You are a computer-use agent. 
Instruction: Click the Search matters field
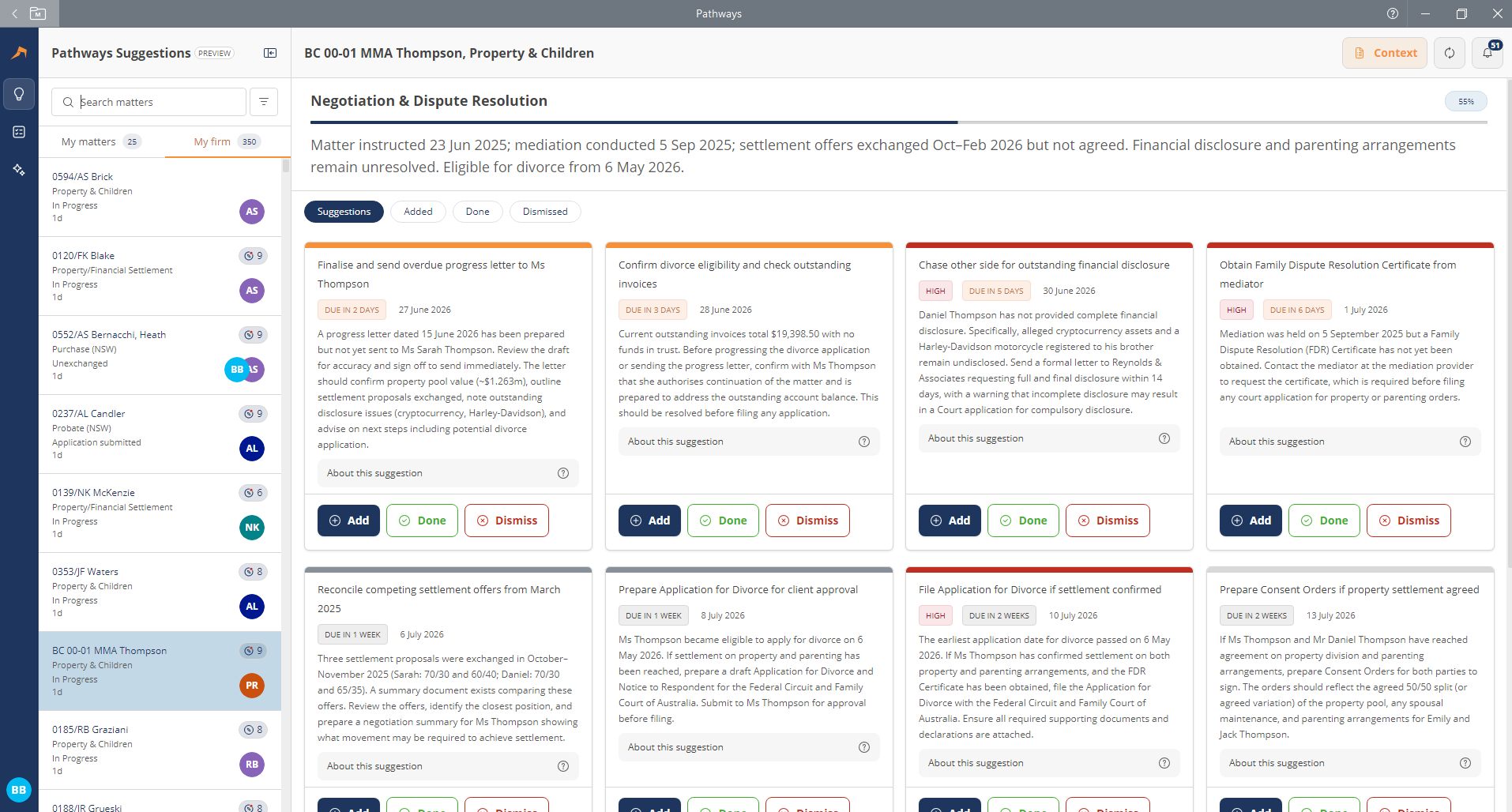click(149, 102)
